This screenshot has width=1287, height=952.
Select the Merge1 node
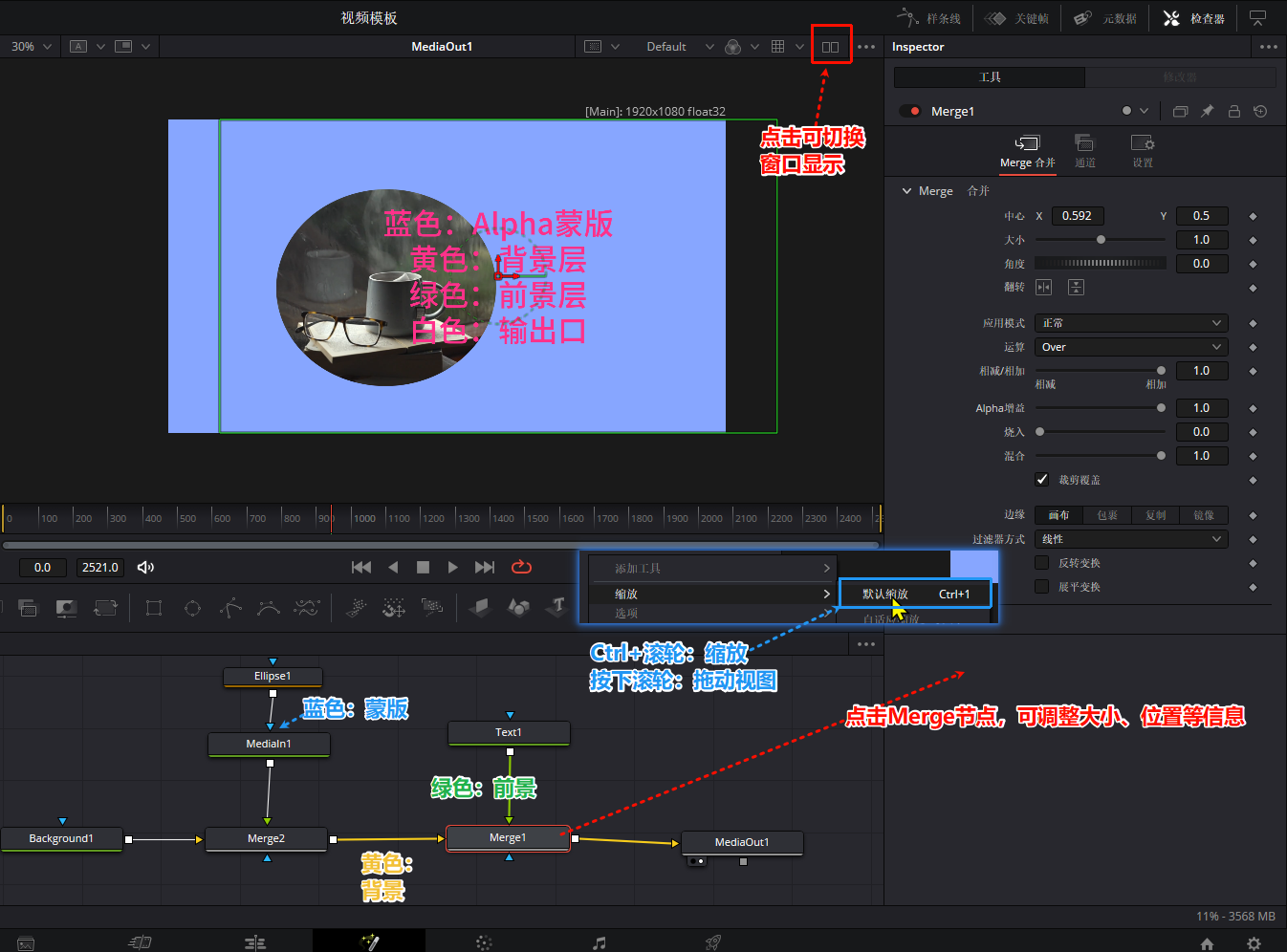tap(509, 837)
